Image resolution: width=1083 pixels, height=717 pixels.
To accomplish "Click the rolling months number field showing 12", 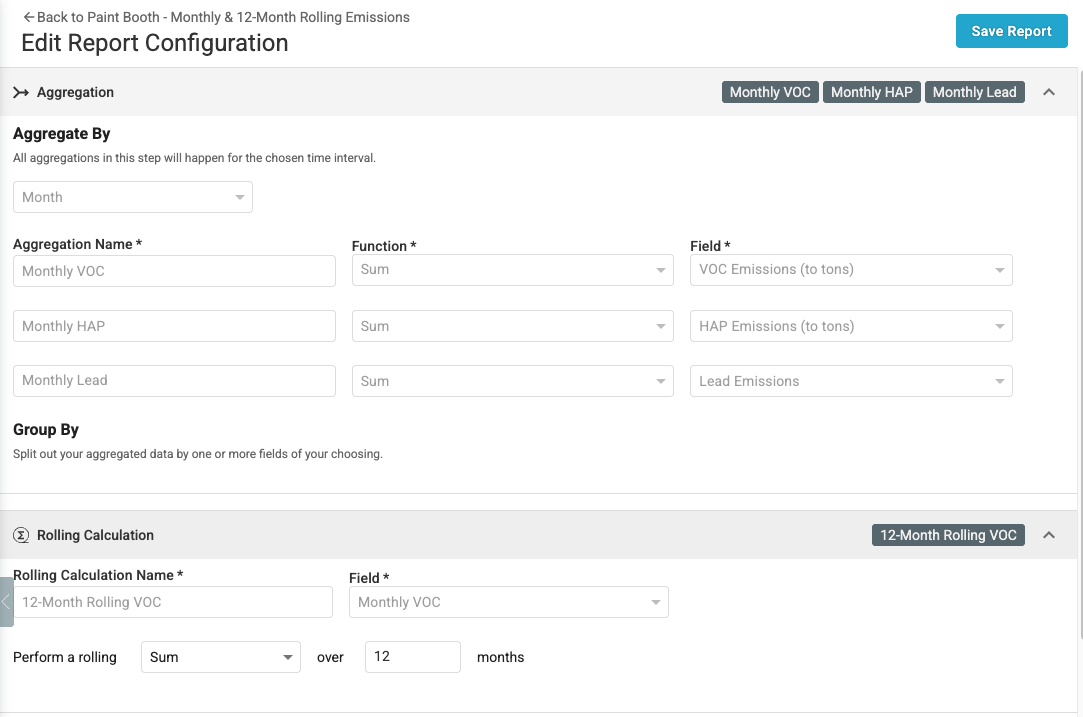I will pyautogui.click(x=412, y=657).
